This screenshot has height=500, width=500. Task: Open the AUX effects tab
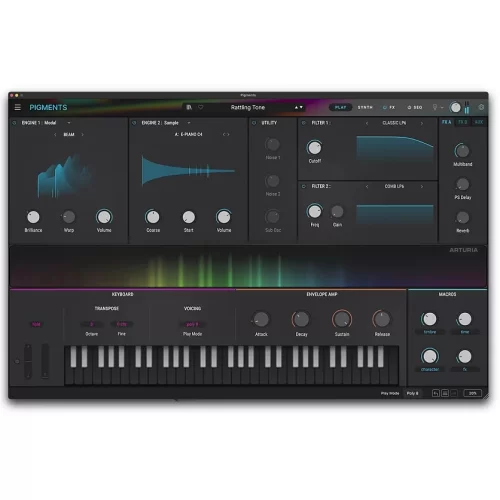[478, 122]
